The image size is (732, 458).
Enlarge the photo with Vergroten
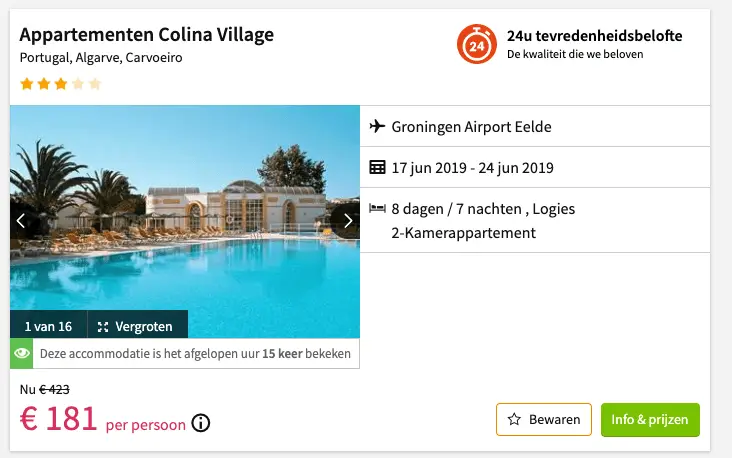tap(138, 325)
